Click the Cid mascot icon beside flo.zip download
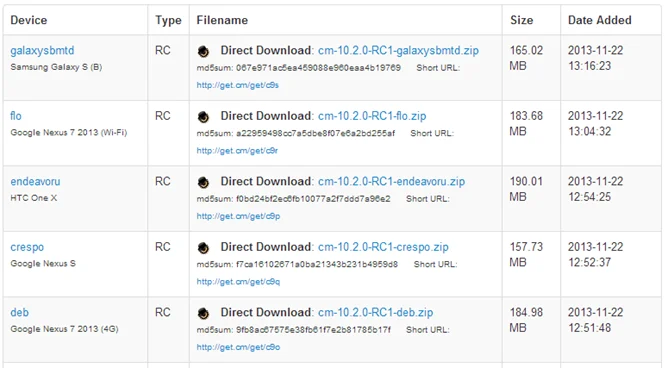The width and height of the screenshot is (668, 368). click(203, 117)
